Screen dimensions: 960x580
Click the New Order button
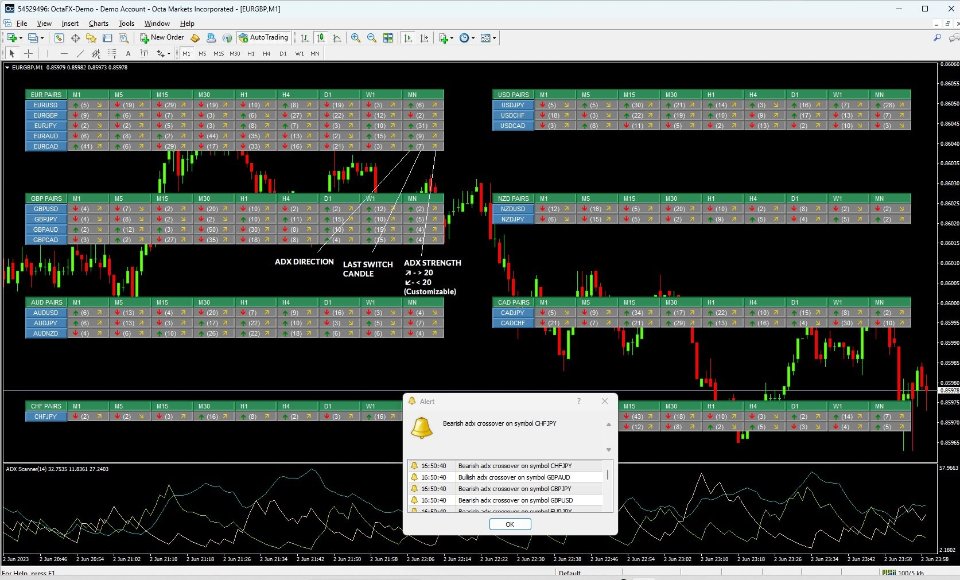click(162, 38)
